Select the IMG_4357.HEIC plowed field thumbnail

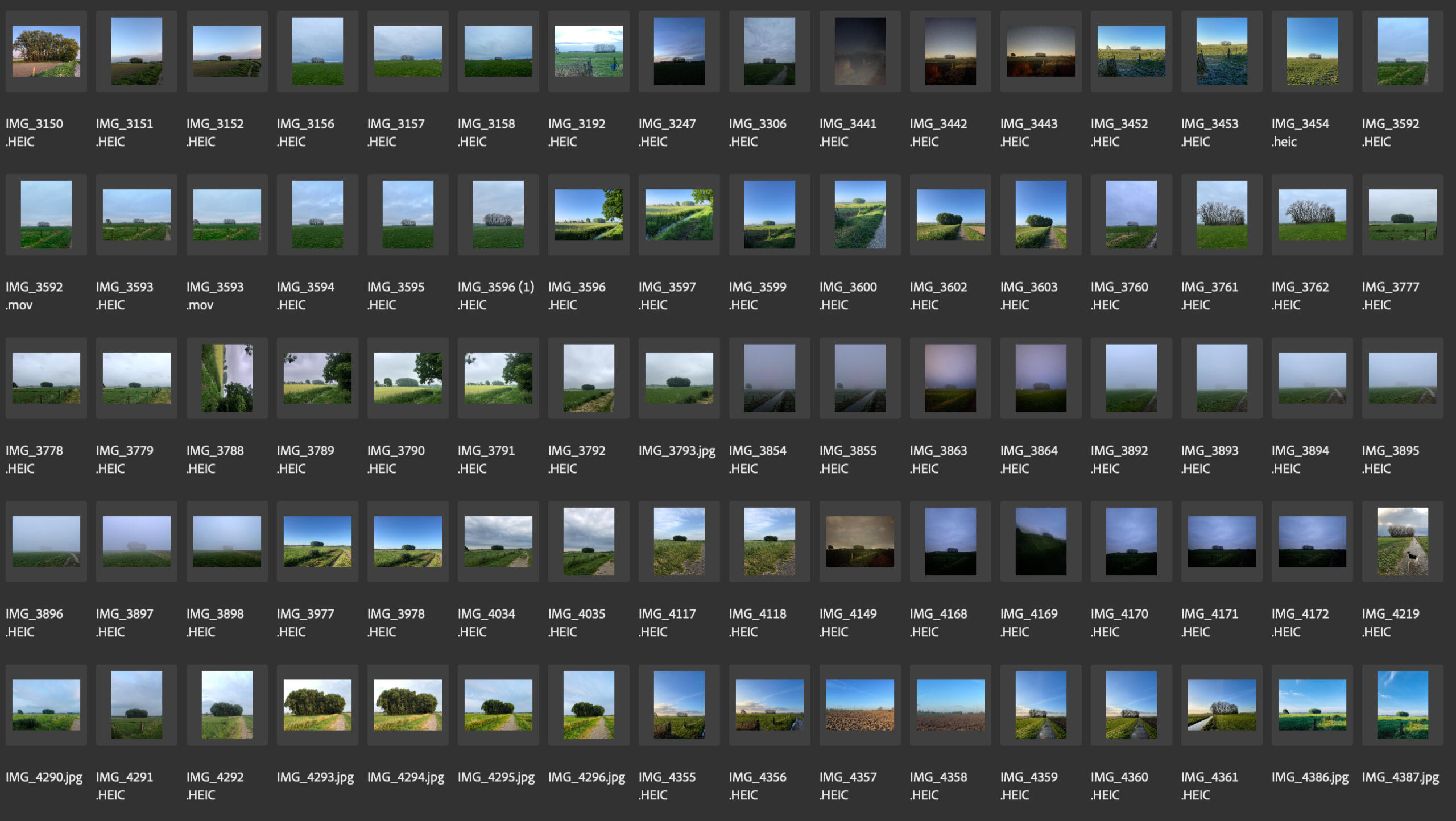click(860, 704)
